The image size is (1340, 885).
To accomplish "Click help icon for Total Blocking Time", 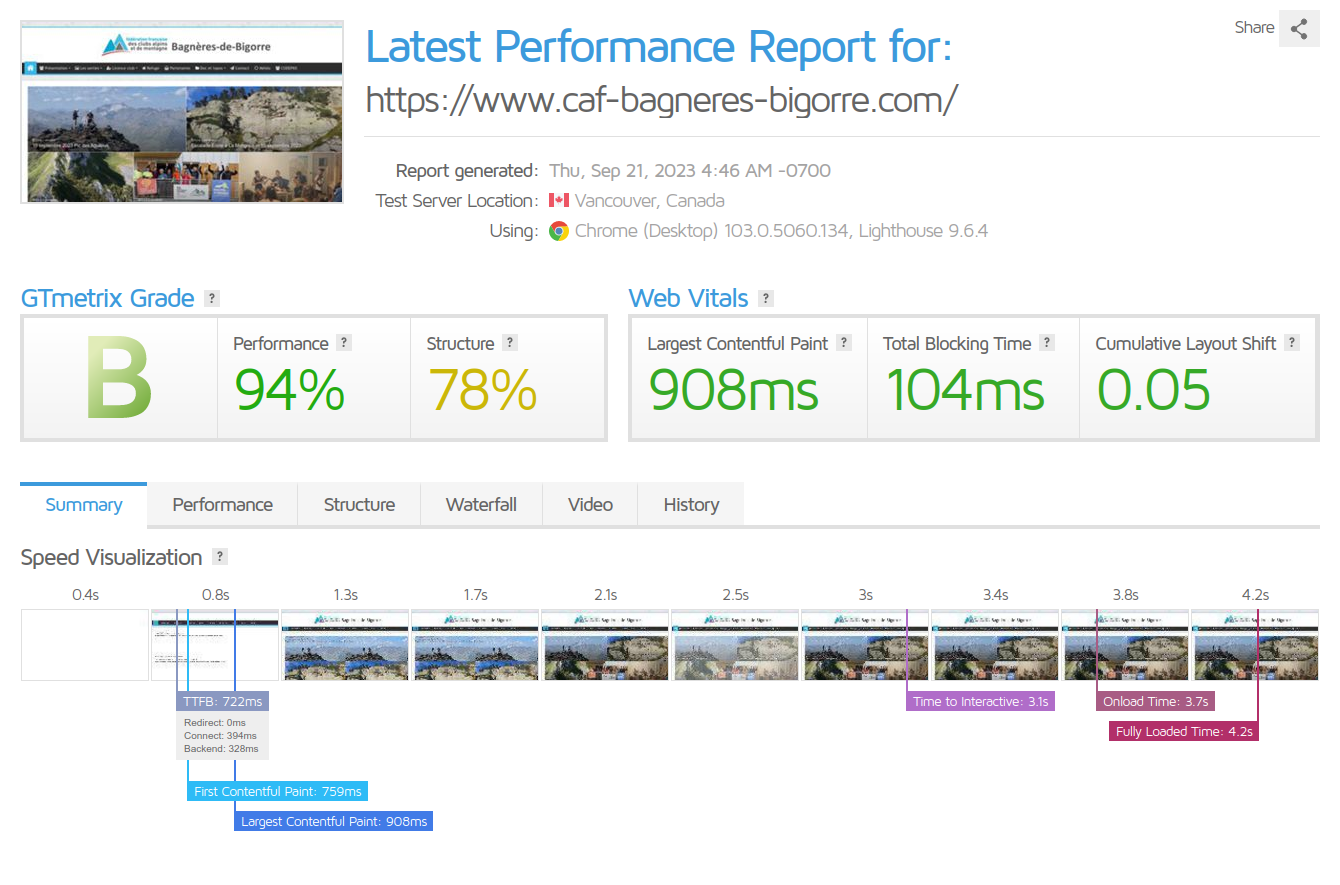I will 1047,343.
